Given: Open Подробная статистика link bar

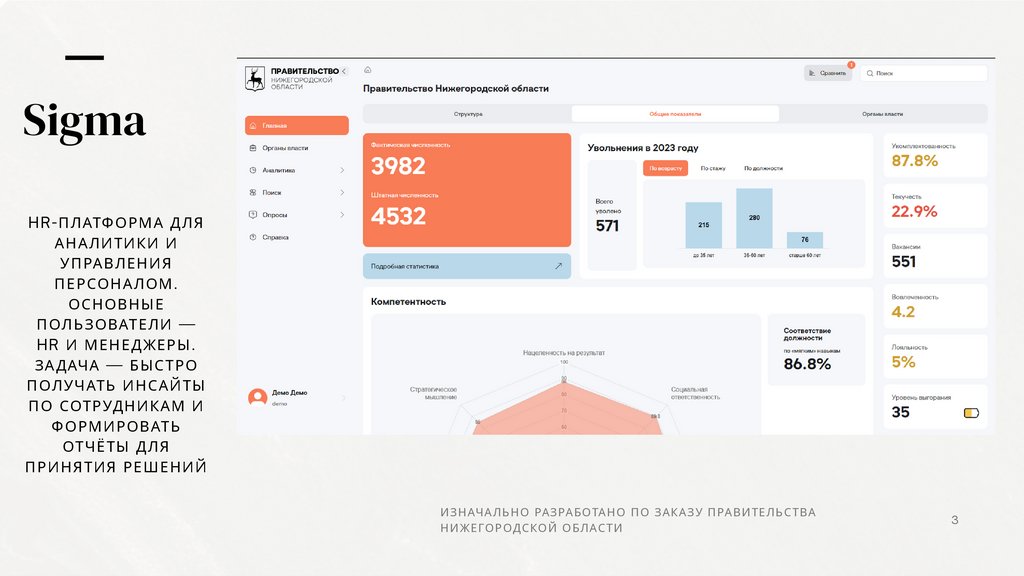Looking at the screenshot, I should tap(467, 266).
